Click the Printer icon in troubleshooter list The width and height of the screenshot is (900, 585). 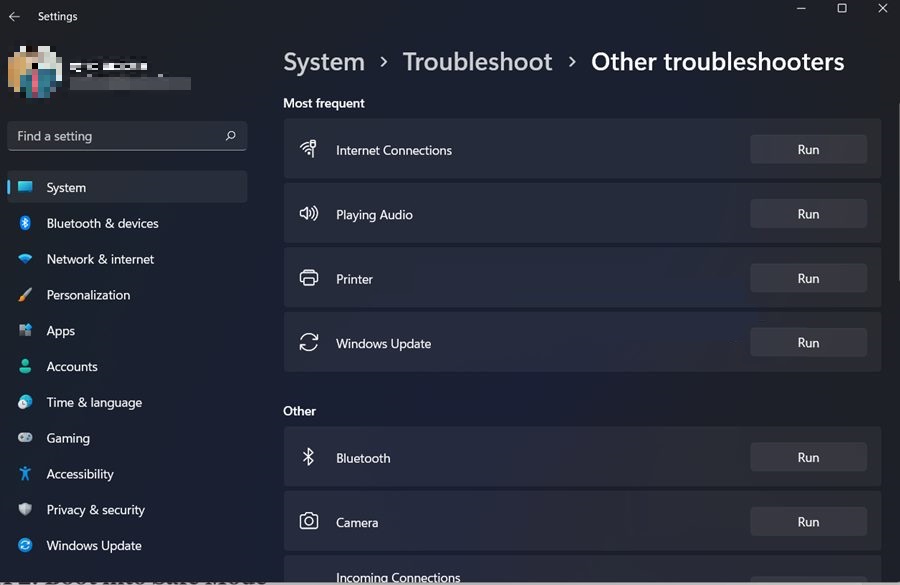[x=308, y=278]
